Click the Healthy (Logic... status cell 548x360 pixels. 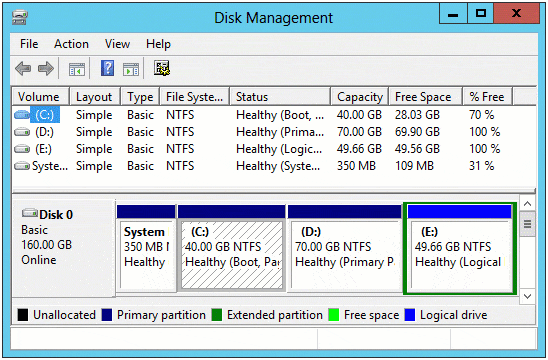[279, 149]
